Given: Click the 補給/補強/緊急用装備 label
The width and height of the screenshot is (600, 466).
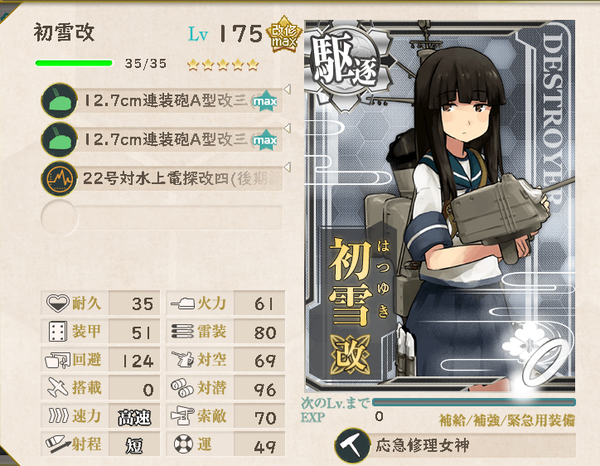Looking at the screenshot, I should (x=507, y=420).
